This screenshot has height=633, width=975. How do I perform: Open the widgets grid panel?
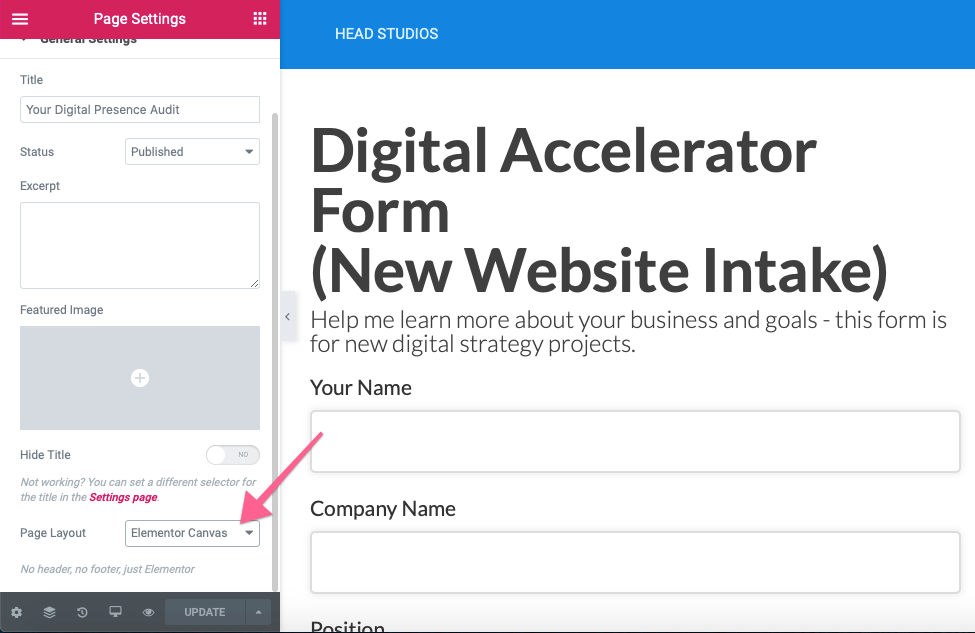click(260, 19)
